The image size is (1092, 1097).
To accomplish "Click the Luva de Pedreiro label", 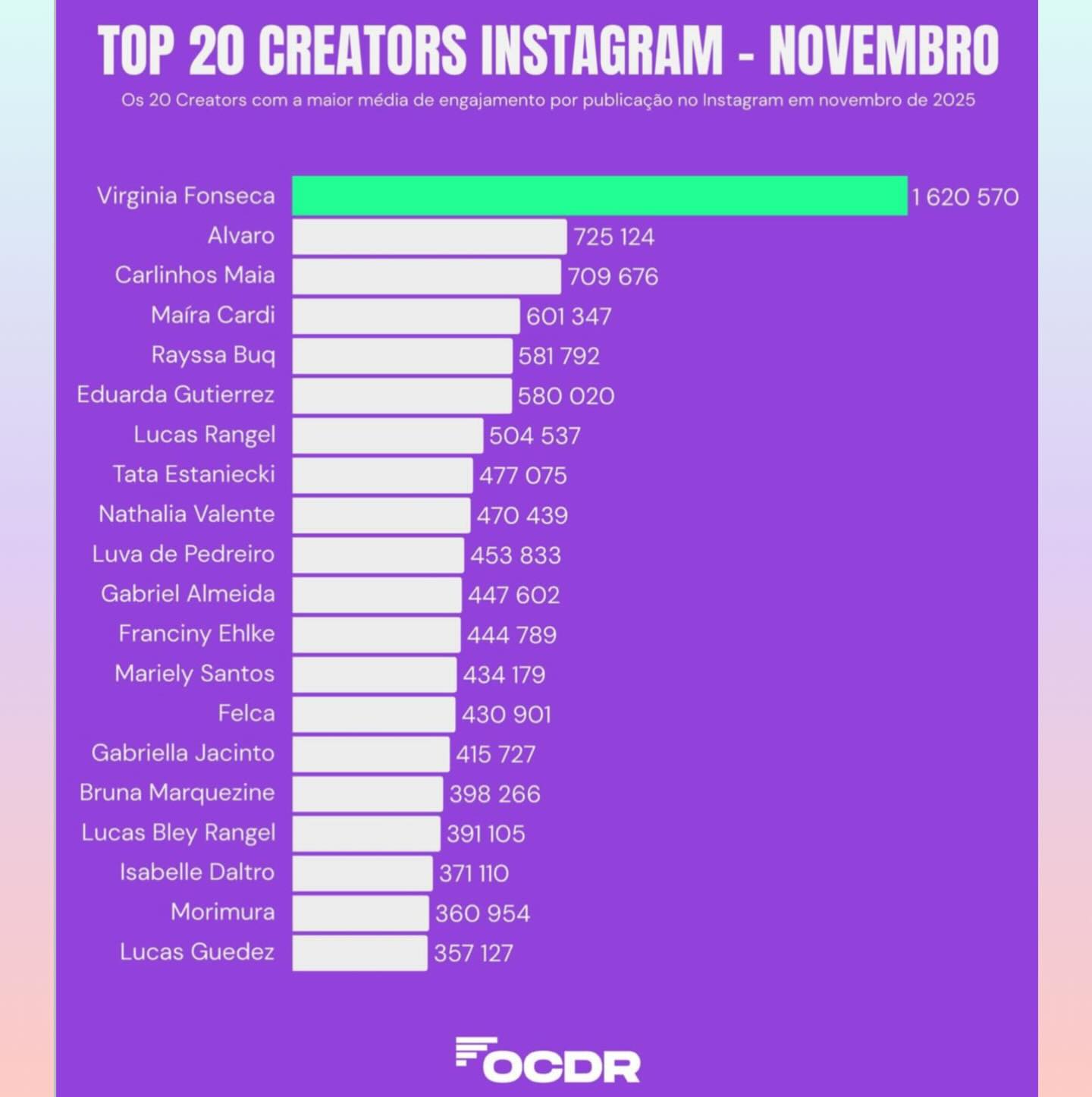I will click(x=183, y=554).
